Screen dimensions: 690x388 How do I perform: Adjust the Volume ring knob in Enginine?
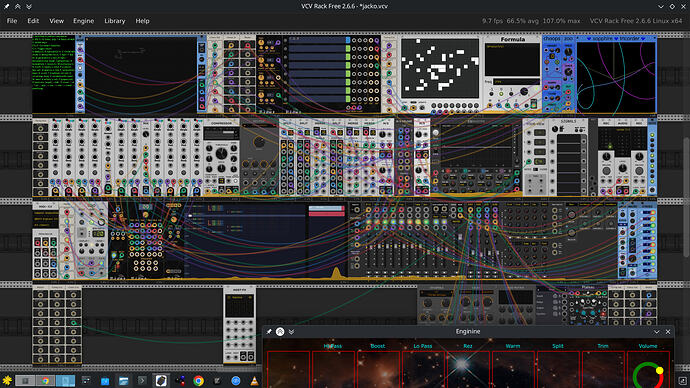[x=648, y=375]
